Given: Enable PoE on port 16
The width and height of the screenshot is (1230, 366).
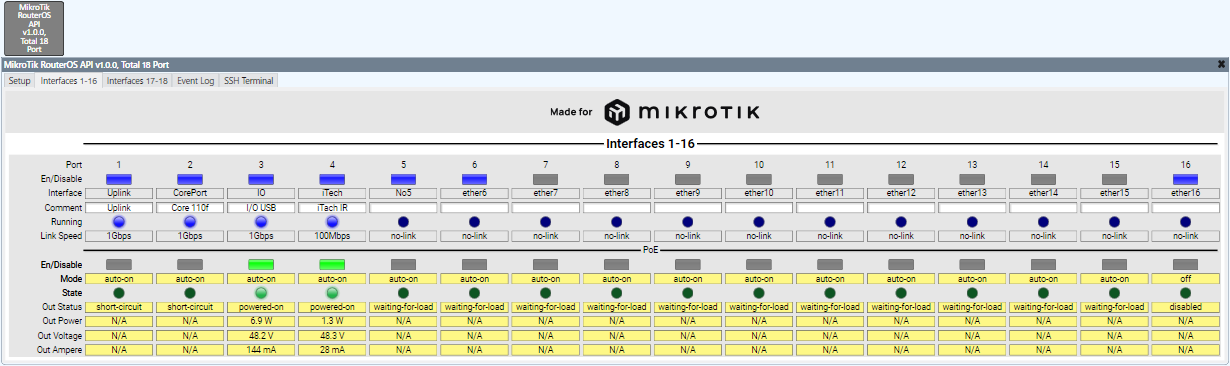Looking at the screenshot, I should (1186, 264).
